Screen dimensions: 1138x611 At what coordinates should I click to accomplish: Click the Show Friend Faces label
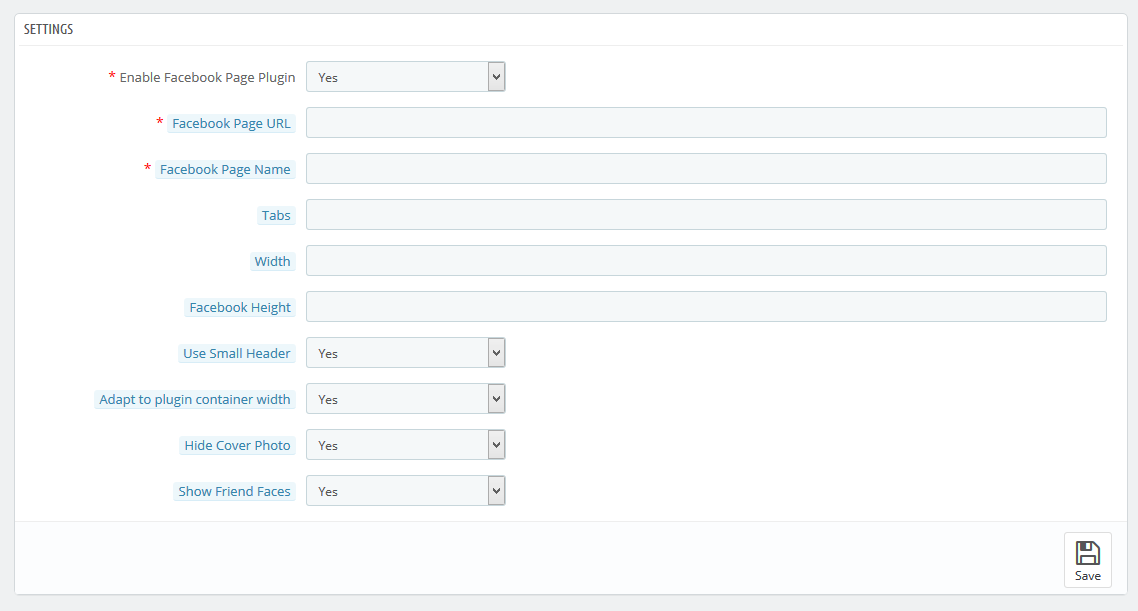pos(234,491)
